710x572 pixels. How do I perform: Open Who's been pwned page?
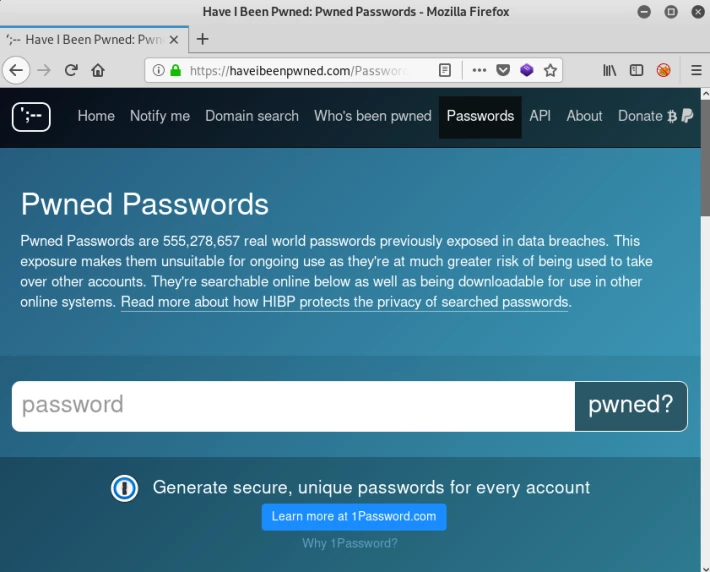(x=373, y=116)
